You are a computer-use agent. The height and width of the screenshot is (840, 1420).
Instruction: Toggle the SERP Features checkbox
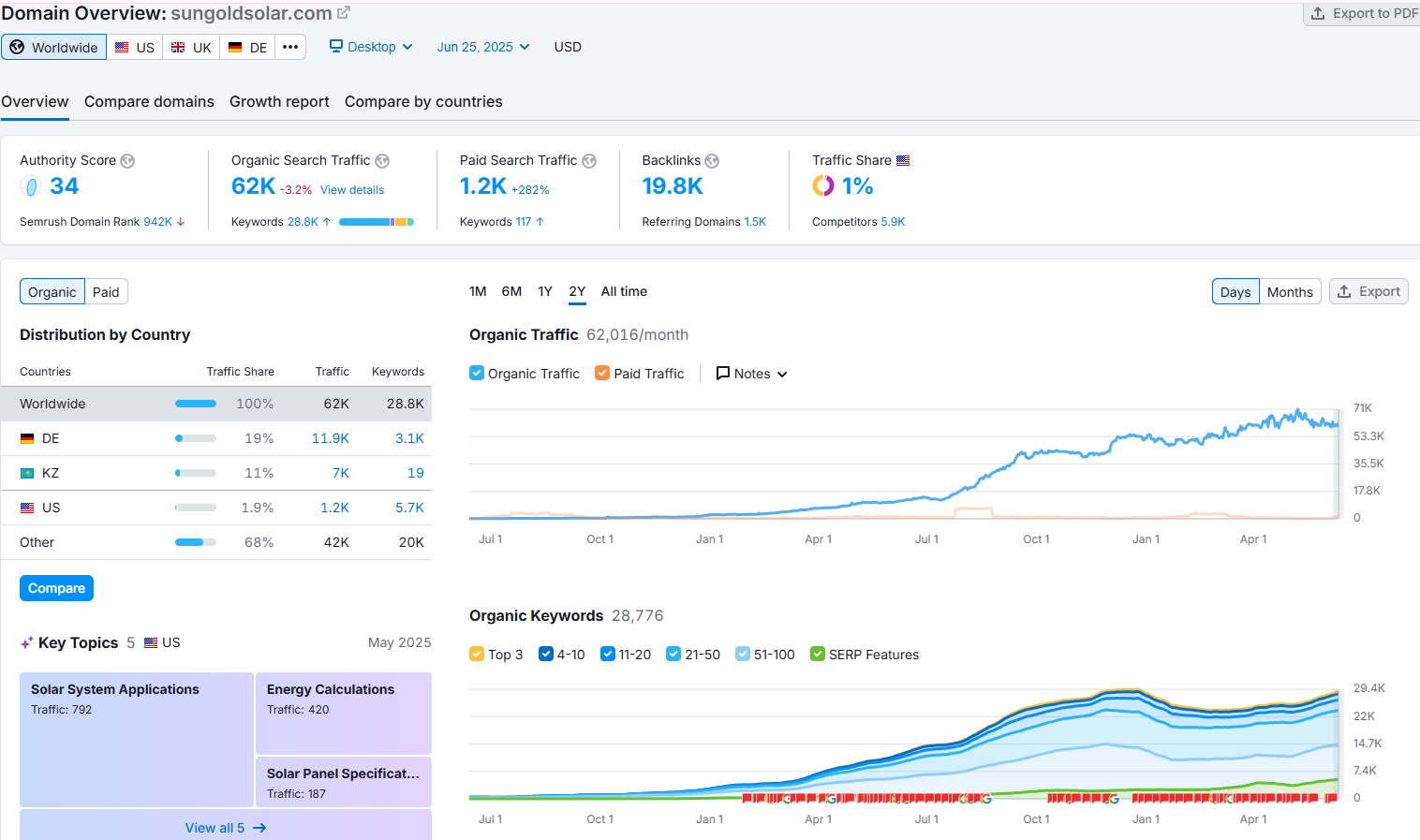coord(818,654)
